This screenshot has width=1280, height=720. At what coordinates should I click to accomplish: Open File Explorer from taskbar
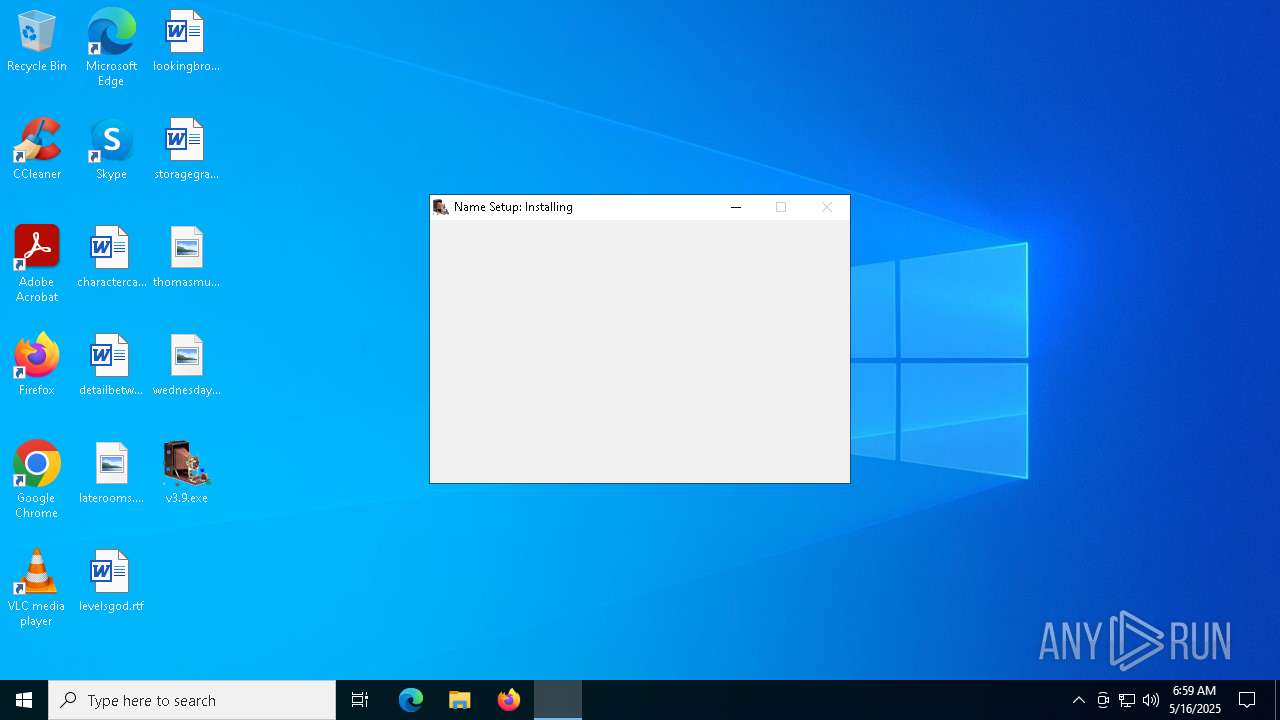[x=460, y=700]
